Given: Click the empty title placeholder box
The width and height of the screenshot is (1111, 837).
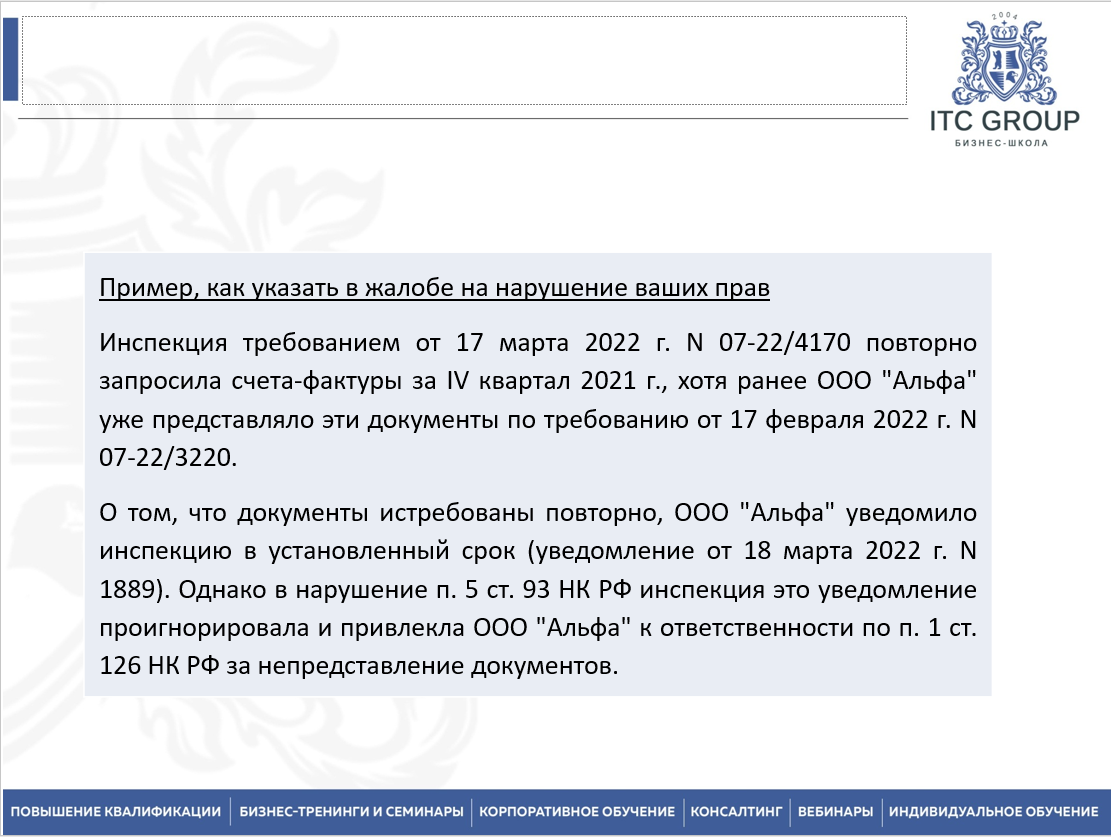Looking at the screenshot, I should click(464, 60).
